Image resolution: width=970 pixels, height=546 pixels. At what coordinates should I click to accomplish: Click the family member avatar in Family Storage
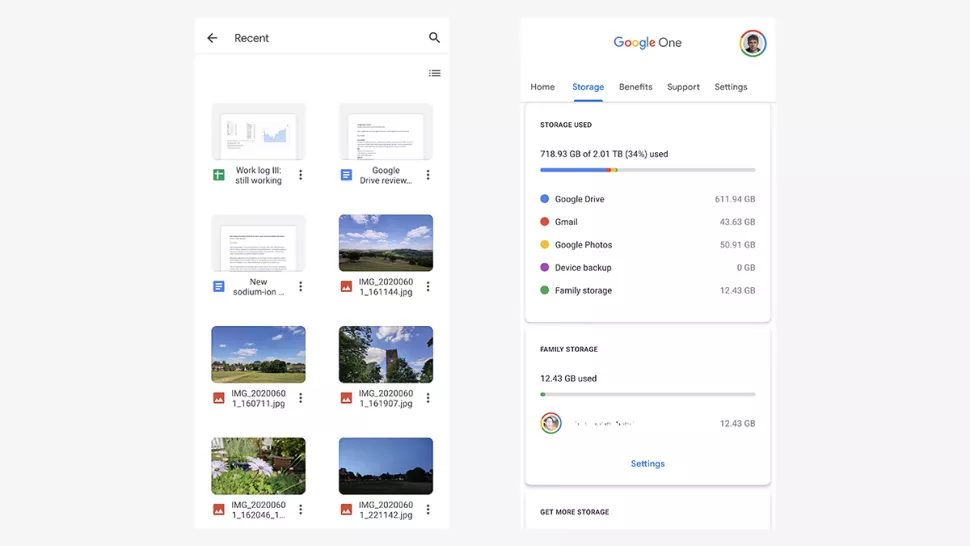click(x=551, y=423)
